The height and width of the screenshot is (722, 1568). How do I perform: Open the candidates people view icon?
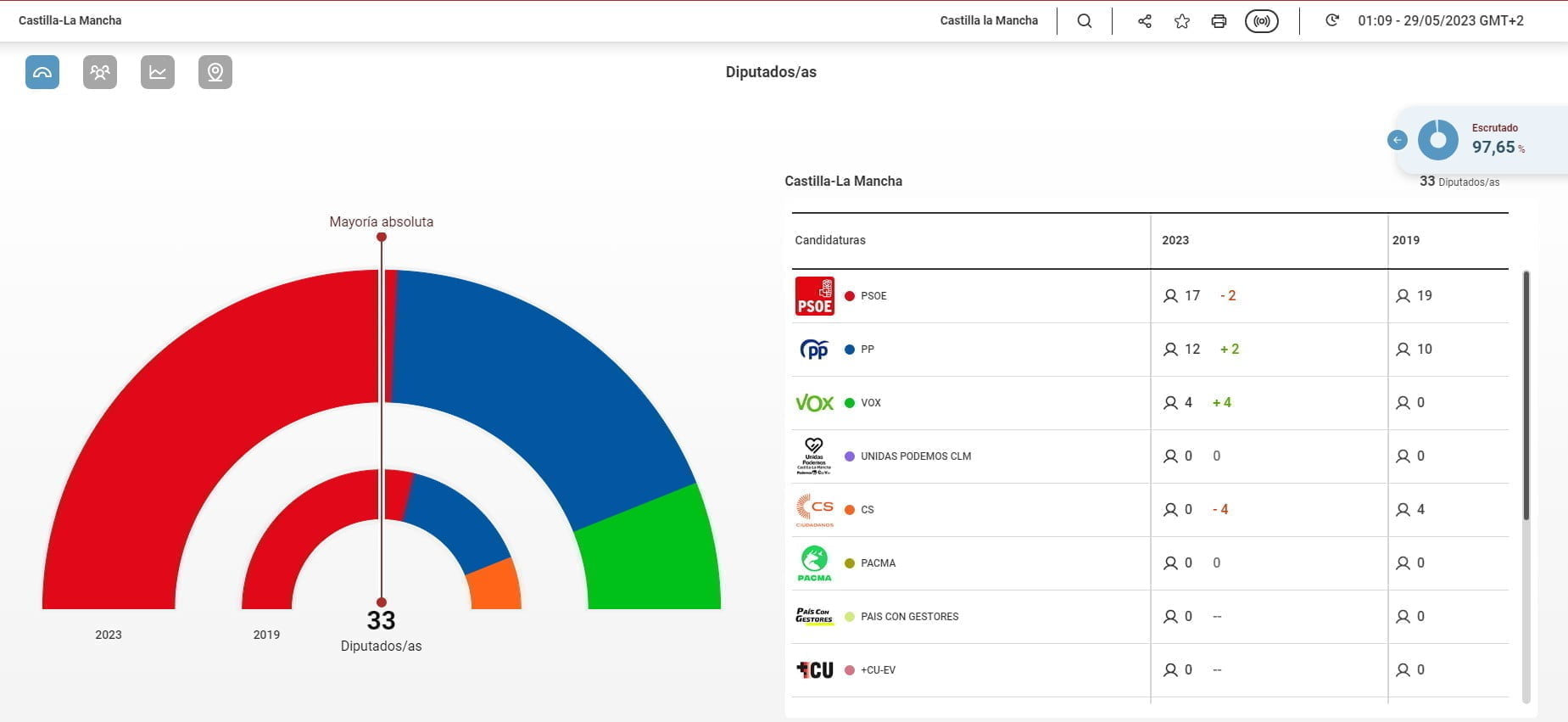click(100, 72)
